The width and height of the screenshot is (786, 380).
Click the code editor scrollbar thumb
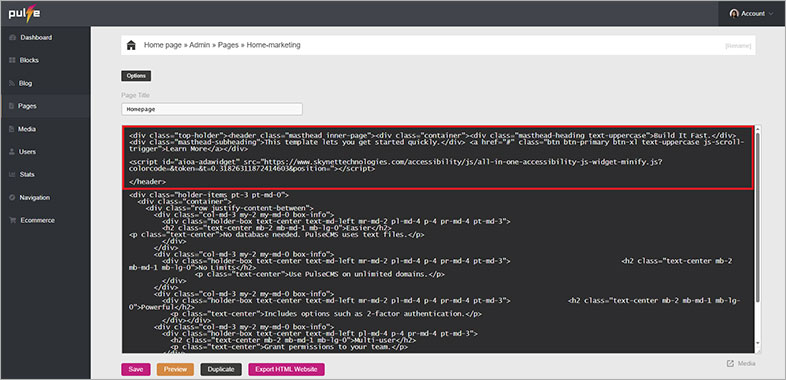(x=758, y=217)
